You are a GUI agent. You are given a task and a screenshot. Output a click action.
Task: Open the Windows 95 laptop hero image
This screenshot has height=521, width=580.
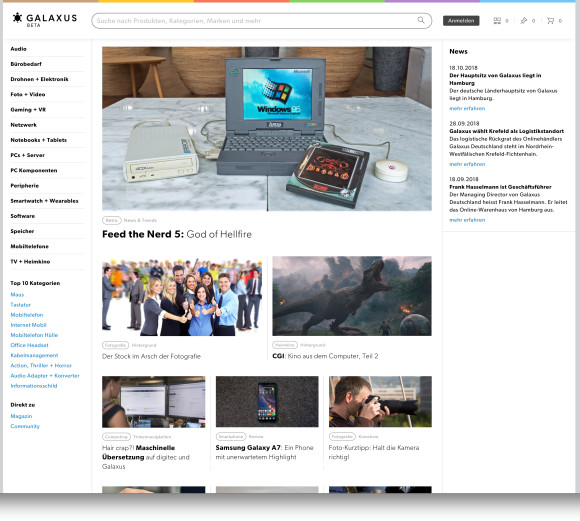(x=267, y=129)
